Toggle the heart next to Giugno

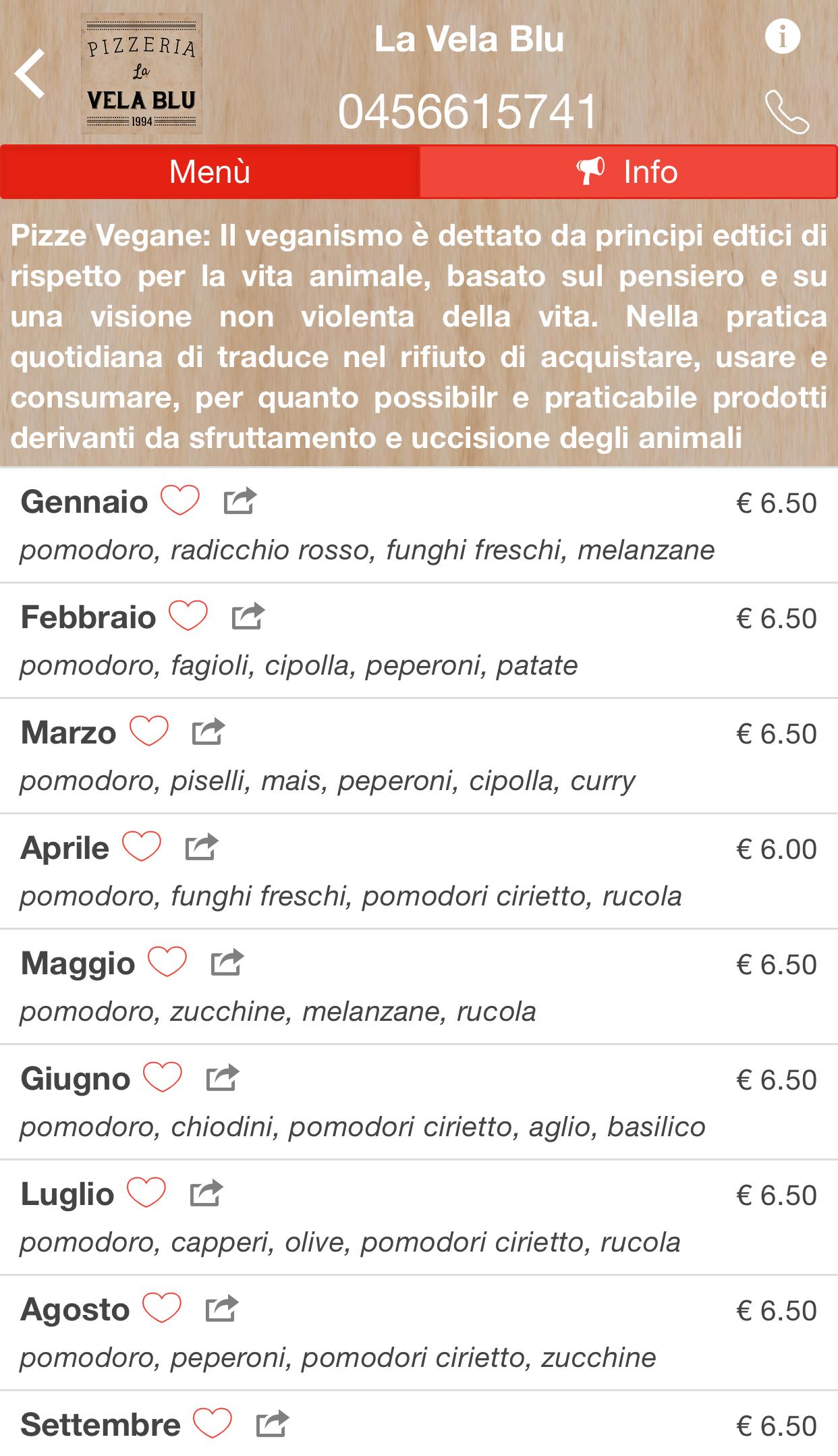[163, 1077]
